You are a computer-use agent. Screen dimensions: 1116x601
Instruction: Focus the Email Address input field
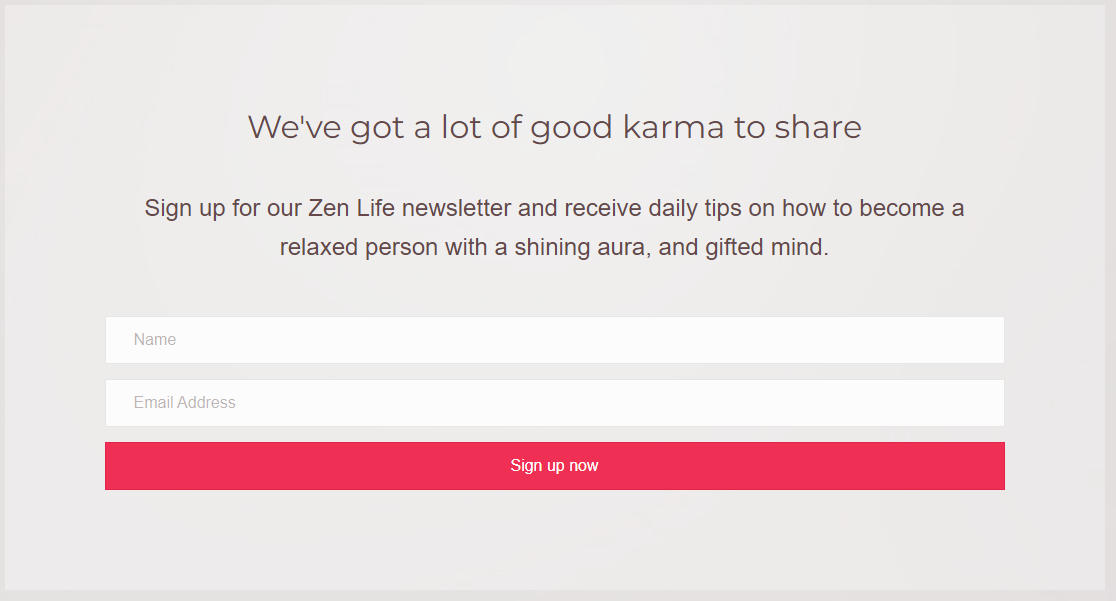click(555, 403)
